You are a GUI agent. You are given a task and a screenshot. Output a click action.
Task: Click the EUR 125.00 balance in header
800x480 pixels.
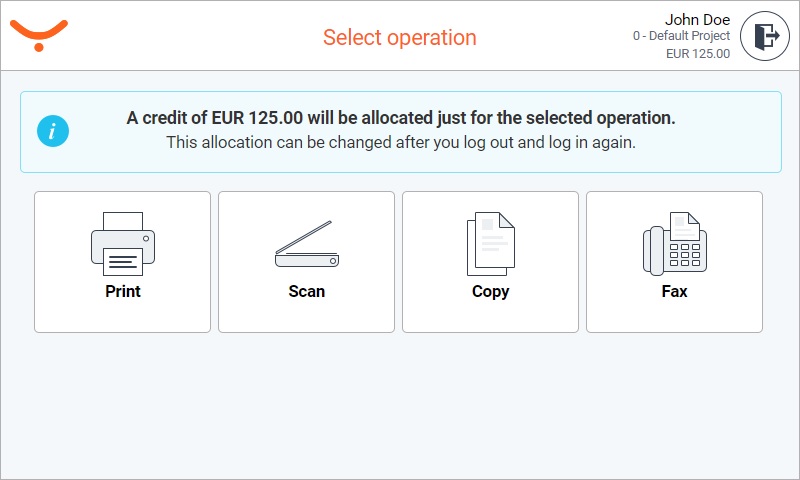698,54
